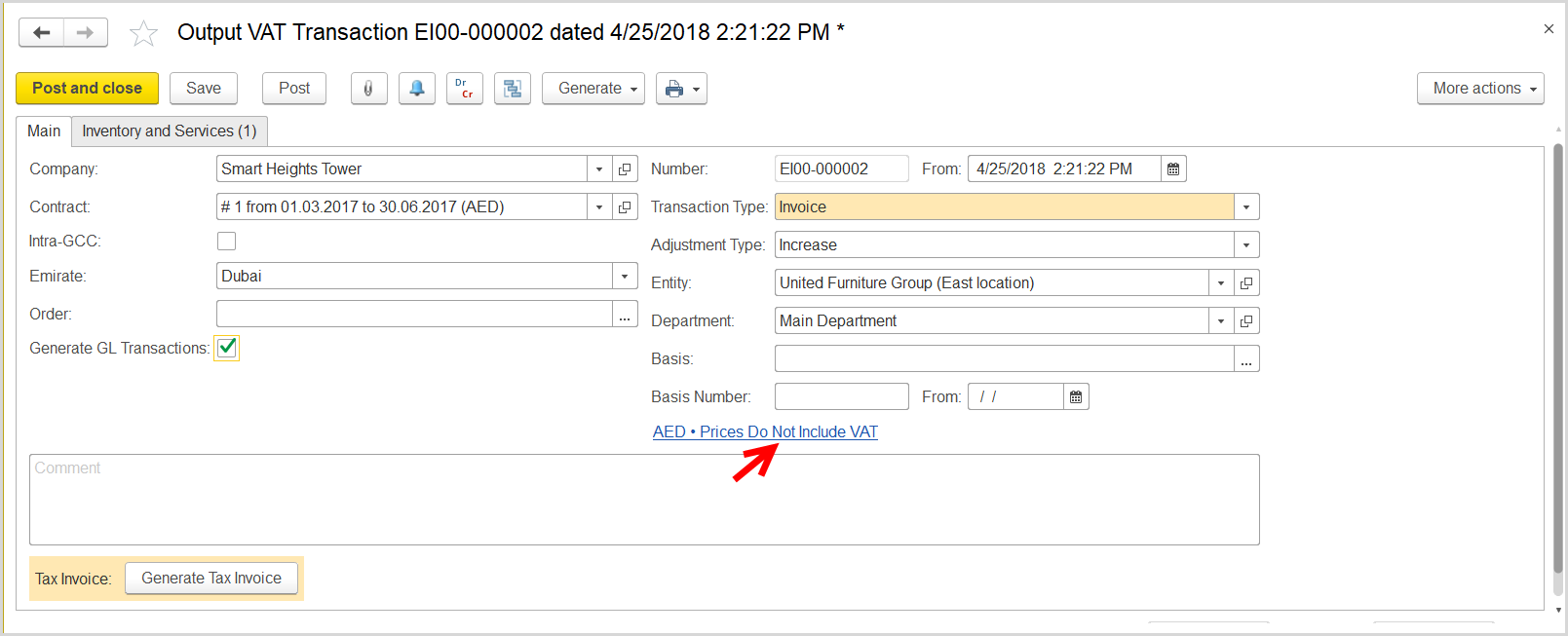
Task: Click the Contract field # 1 from 01.03.2017
Action: click(402, 207)
